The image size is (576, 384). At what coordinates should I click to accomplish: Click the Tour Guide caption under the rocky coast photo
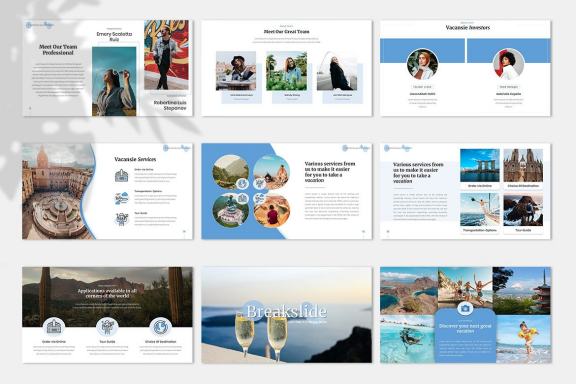coord(523,230)
